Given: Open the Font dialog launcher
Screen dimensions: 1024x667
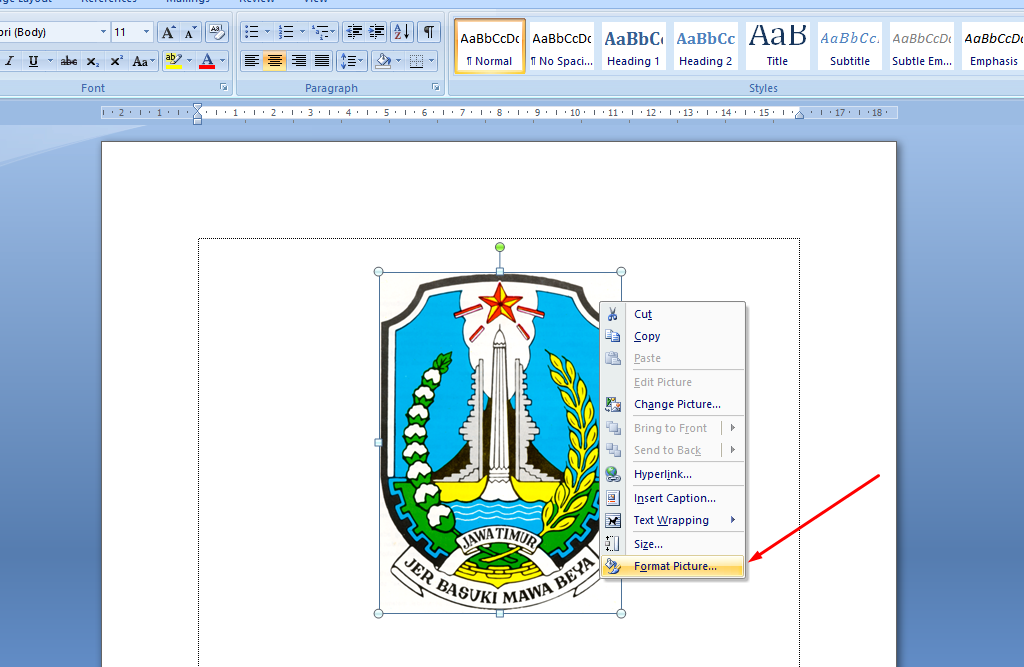Looking at the screenshot, I should click(x=223, y=87).
